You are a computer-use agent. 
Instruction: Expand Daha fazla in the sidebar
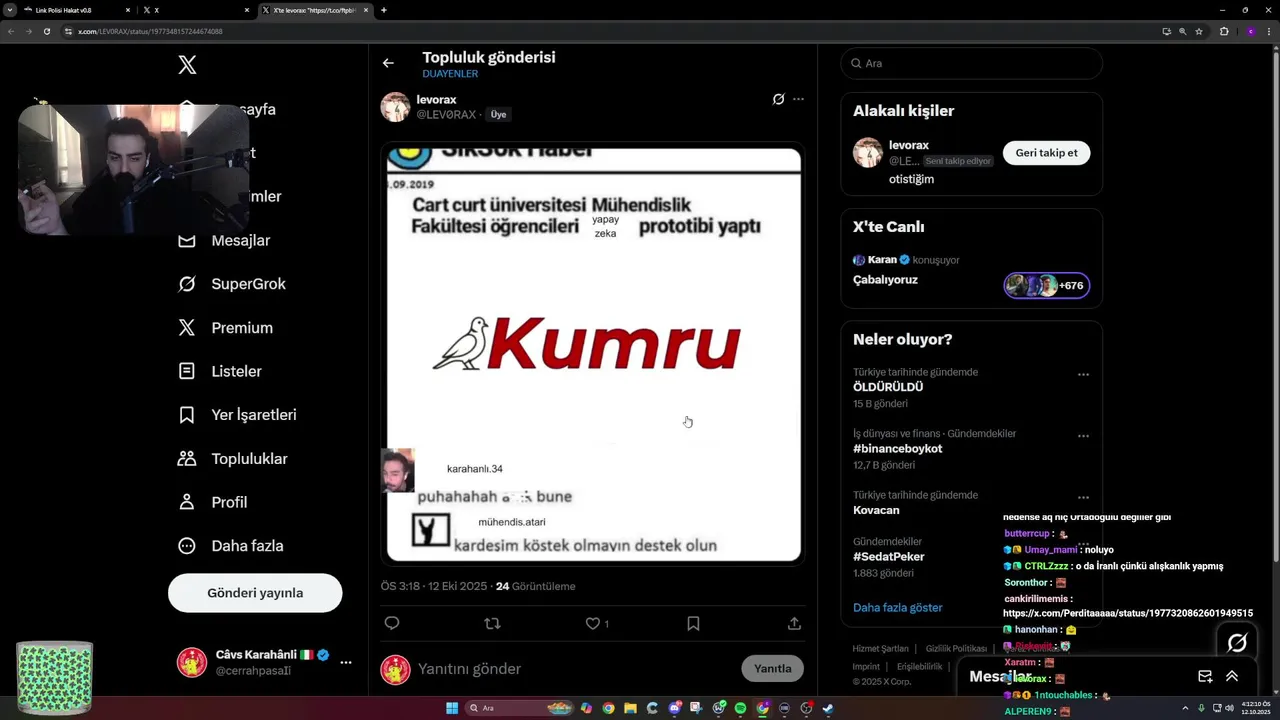230,546
